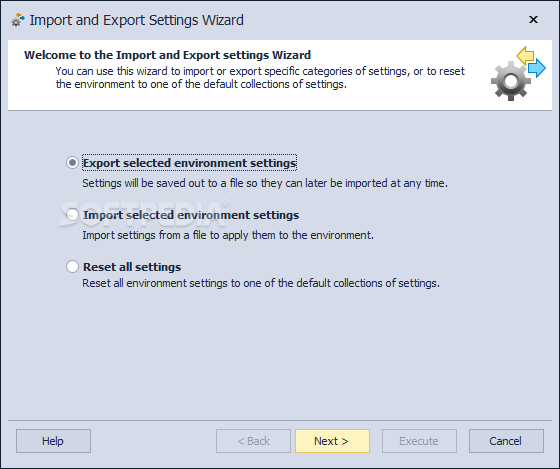Go back with the Back button
The image size is (560, 469).
point(253,441)
